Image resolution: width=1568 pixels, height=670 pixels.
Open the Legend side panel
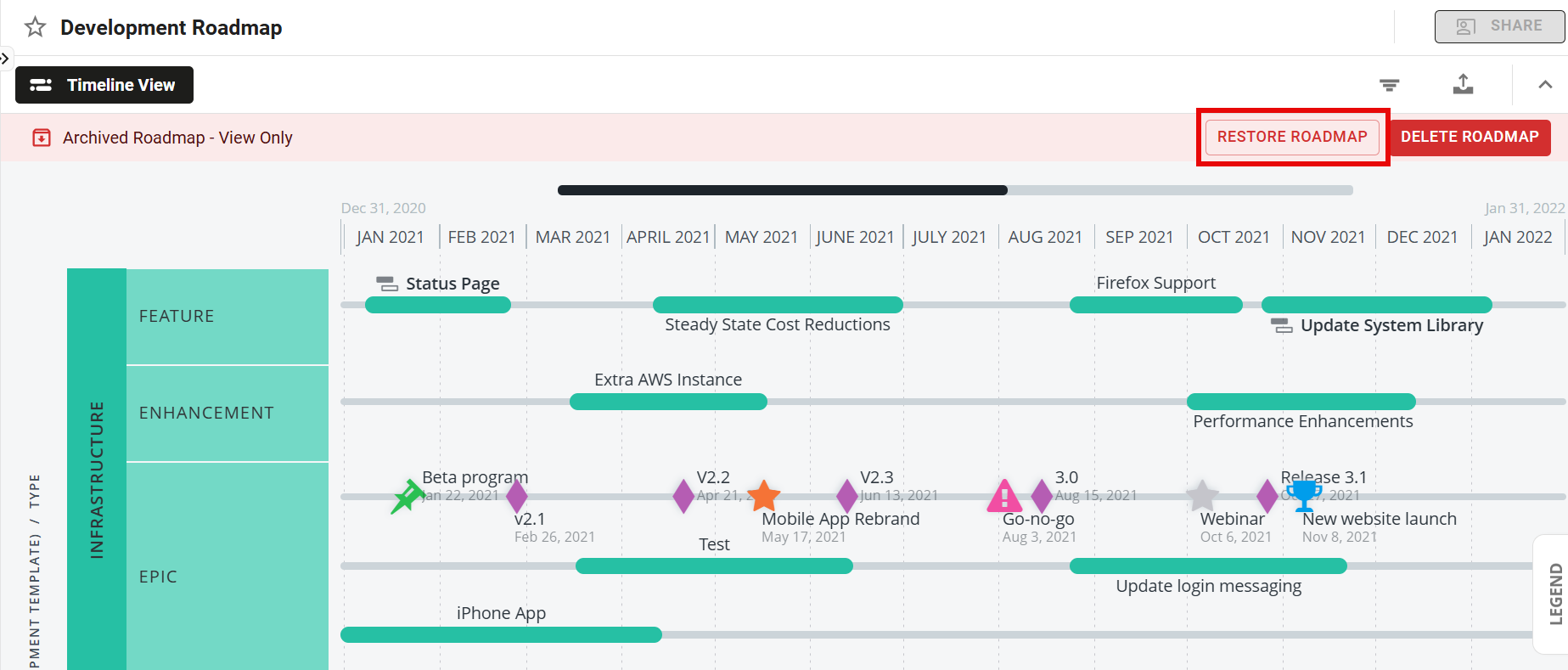pyautogui.click(x=1554, y=594)
